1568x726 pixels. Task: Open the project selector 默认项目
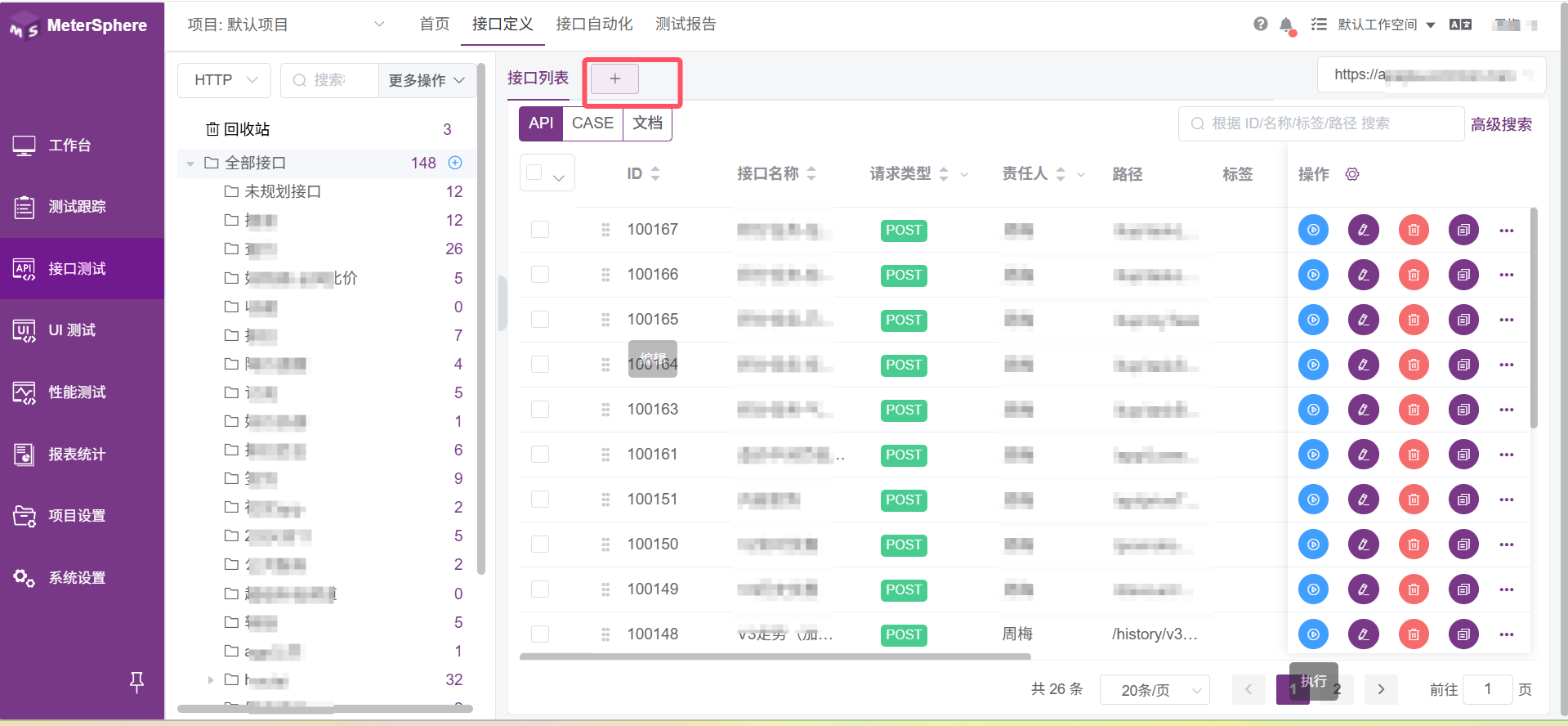286,25
